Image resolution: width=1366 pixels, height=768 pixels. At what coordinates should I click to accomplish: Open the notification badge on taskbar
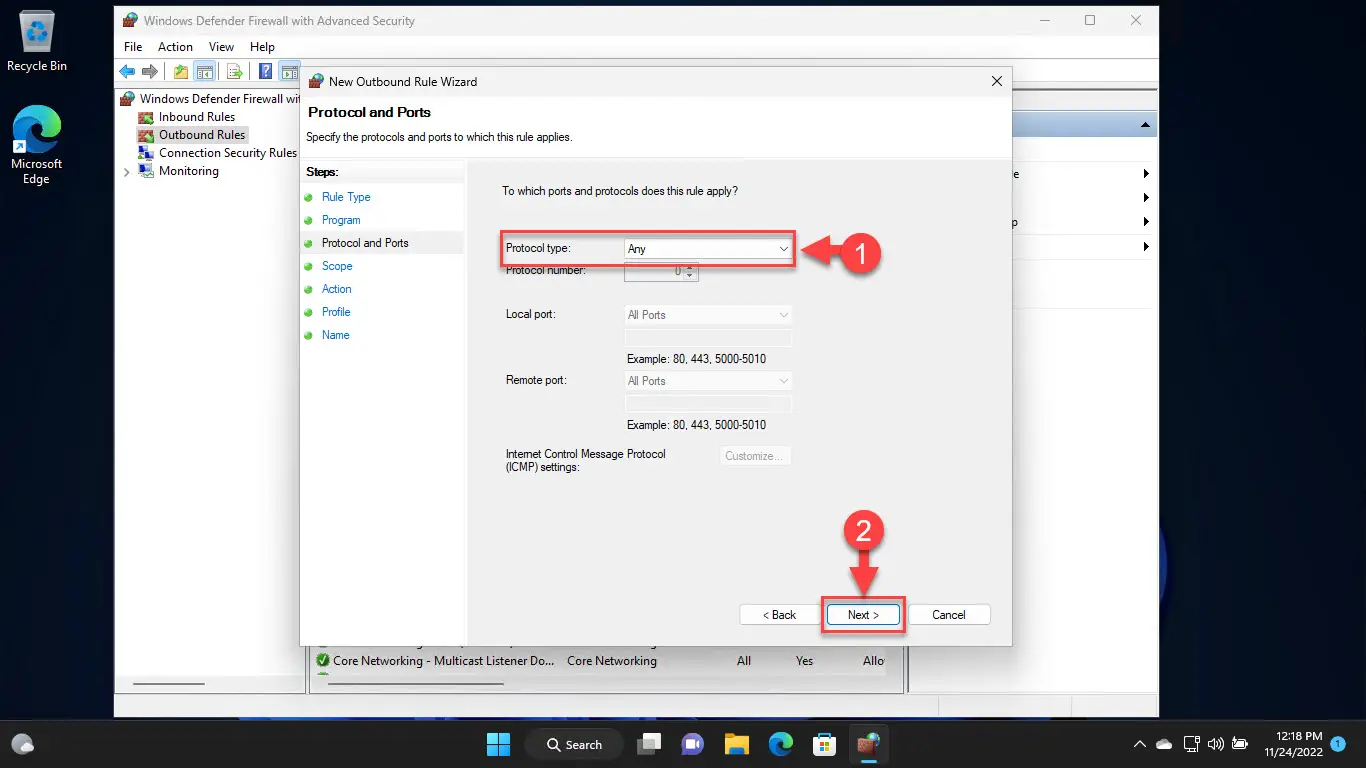[x=1338, y=744]
